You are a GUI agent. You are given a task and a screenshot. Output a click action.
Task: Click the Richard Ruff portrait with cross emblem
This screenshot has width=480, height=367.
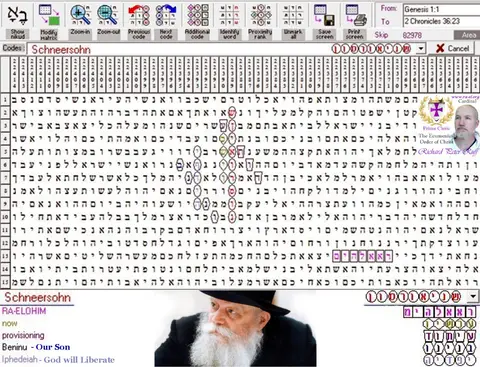(448, 126)
